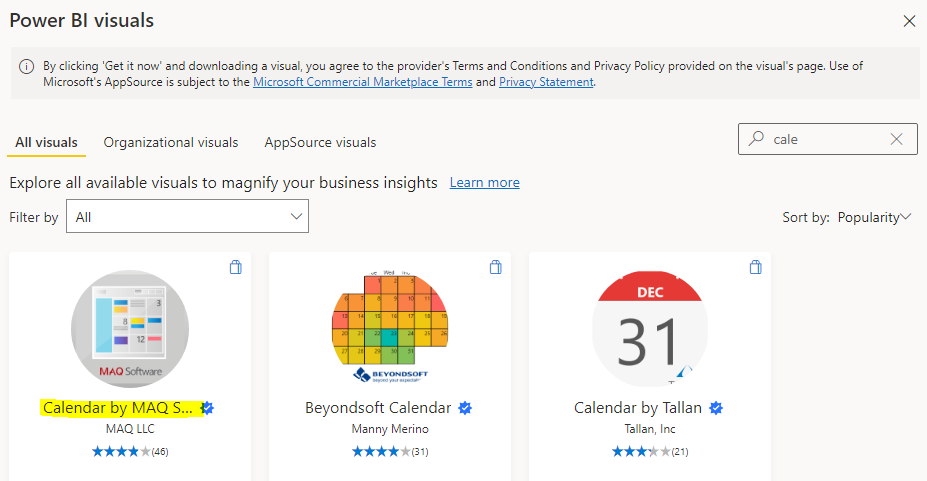Click the Manny Merino publisher name
This screenshot has height=481, width=927.
tap(390, 429)
